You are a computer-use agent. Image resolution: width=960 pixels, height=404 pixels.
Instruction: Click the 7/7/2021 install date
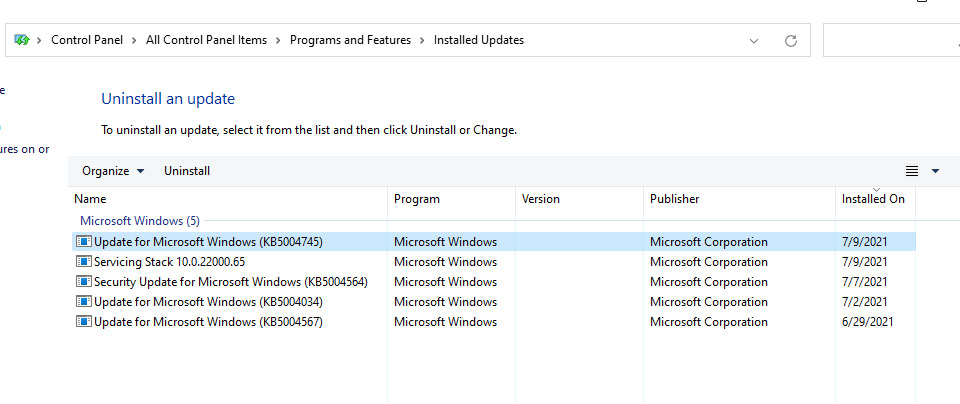(x=864, y=282)
